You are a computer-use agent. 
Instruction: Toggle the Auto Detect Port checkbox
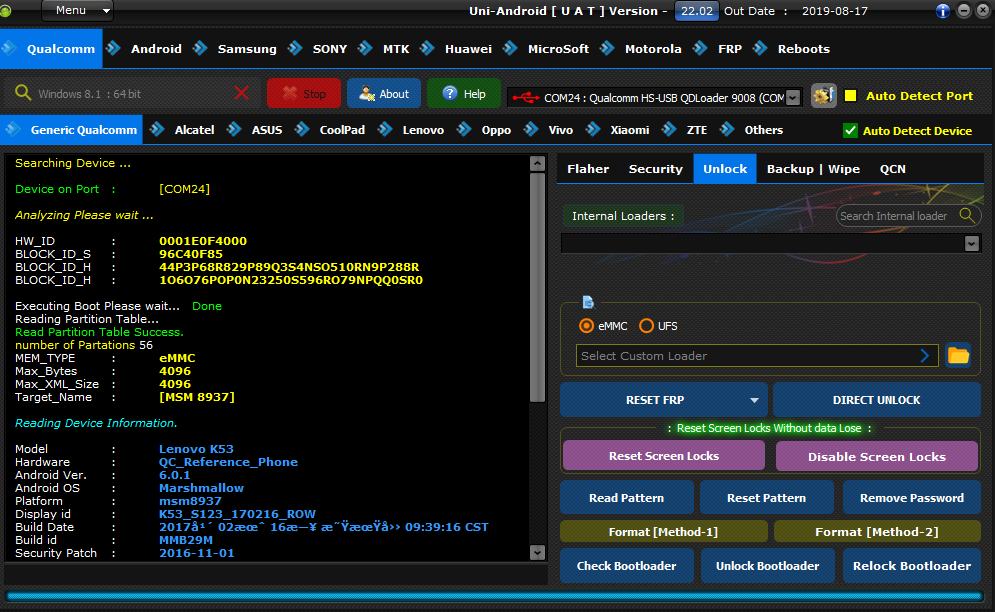[x=851, y=96]
